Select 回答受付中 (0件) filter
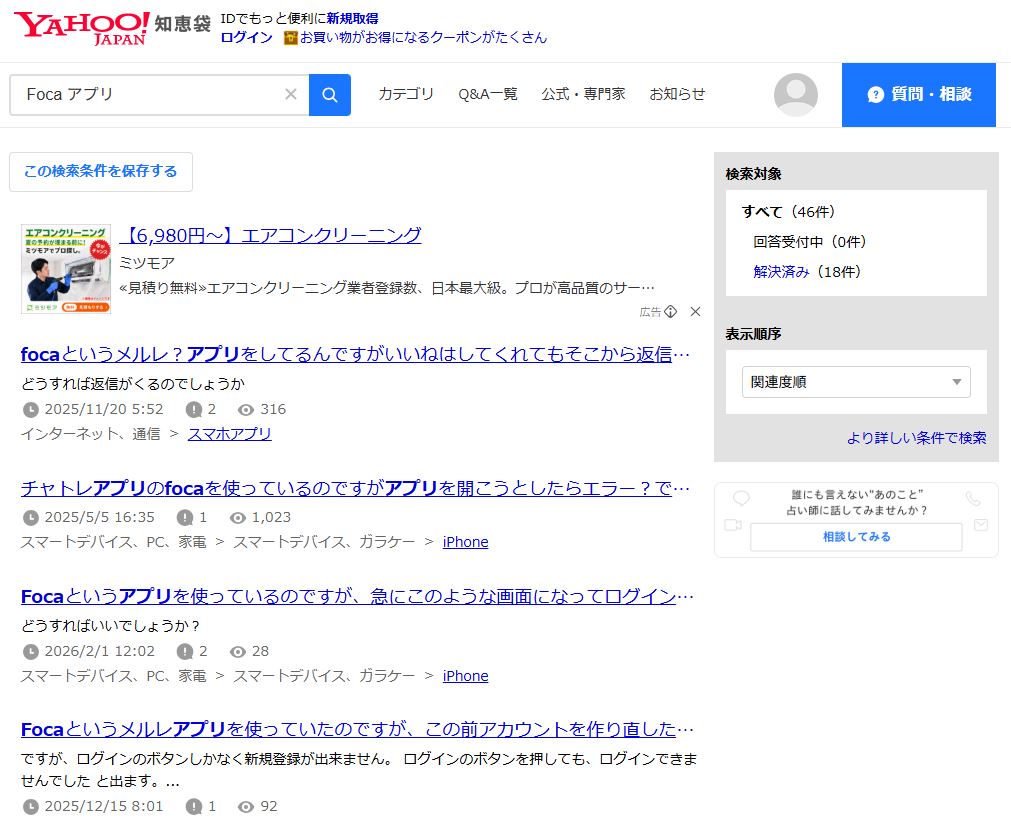1011x823 pixels. (x=809, y=242)
